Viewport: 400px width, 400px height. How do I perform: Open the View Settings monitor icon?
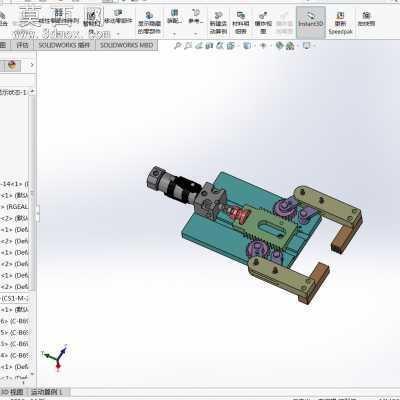click(x=306, y=46)
